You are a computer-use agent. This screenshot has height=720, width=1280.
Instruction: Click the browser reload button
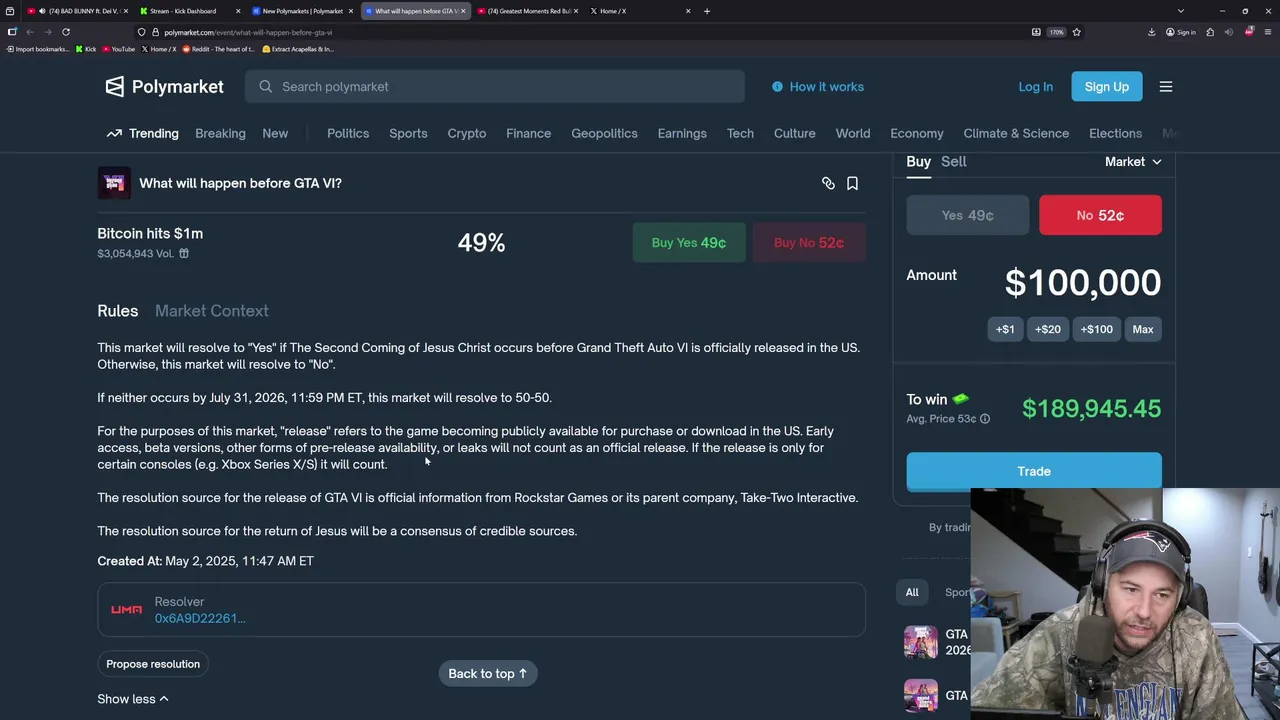coord(66,32)
